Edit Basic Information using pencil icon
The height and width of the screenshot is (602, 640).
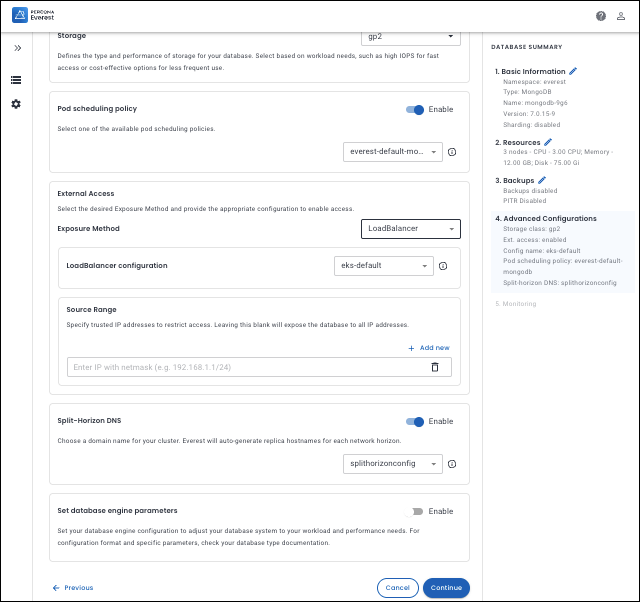(x=573, y=72)
